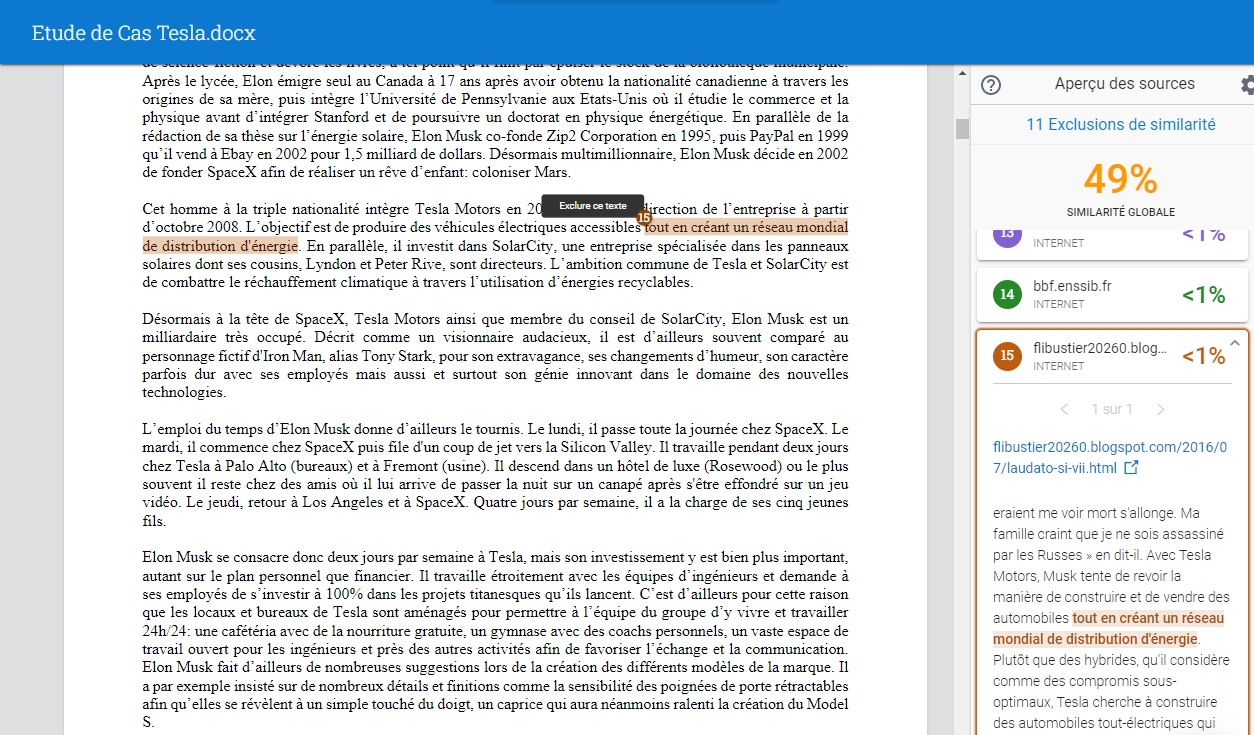Open the help question mark icon
Viewport: 1254px width, 735px height.
point(991,85)
